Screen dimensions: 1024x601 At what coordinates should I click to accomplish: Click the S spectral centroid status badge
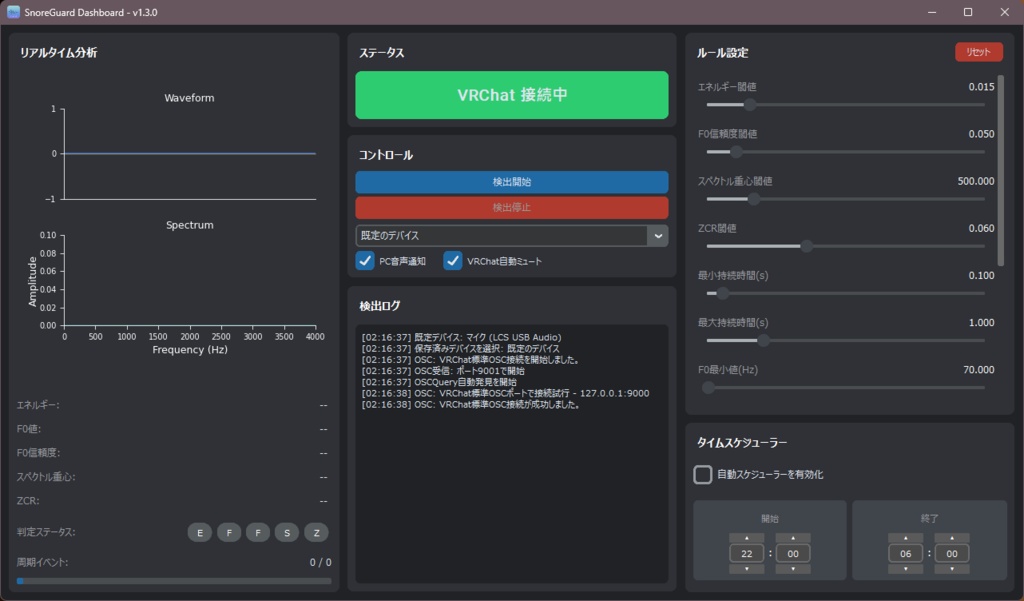(x=286, y=532)
